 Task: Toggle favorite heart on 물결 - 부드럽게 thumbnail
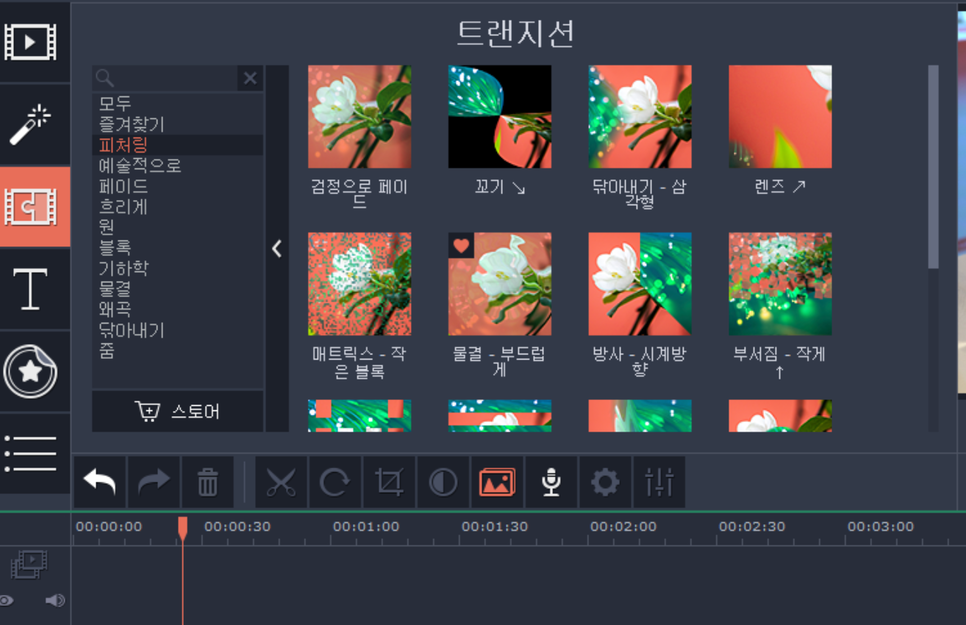coord(461,245)
